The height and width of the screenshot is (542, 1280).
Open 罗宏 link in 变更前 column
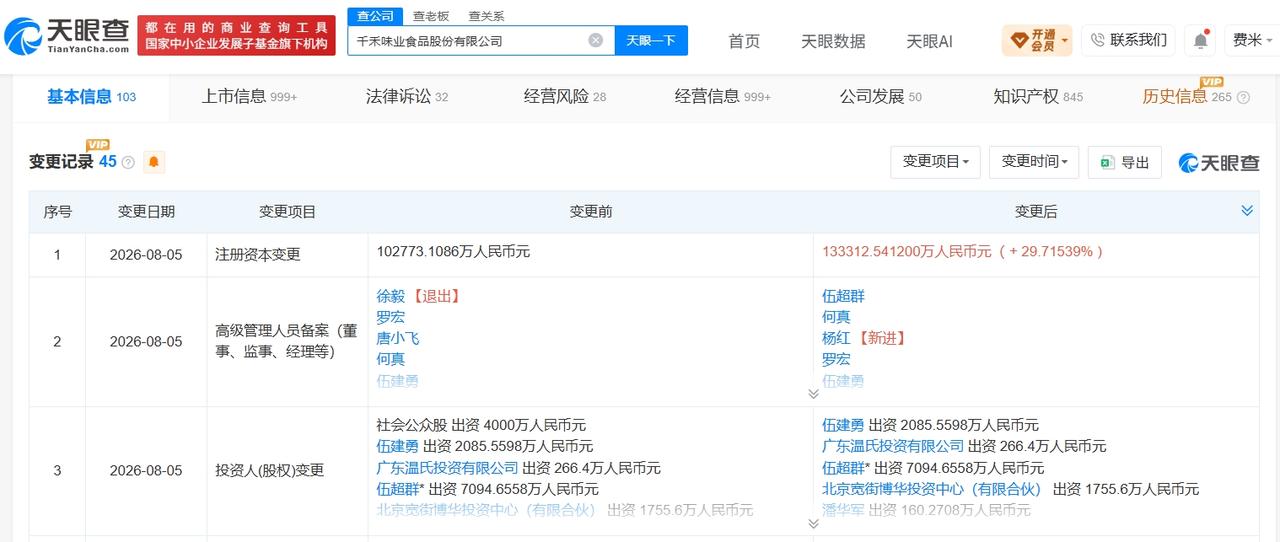point(390,317)
